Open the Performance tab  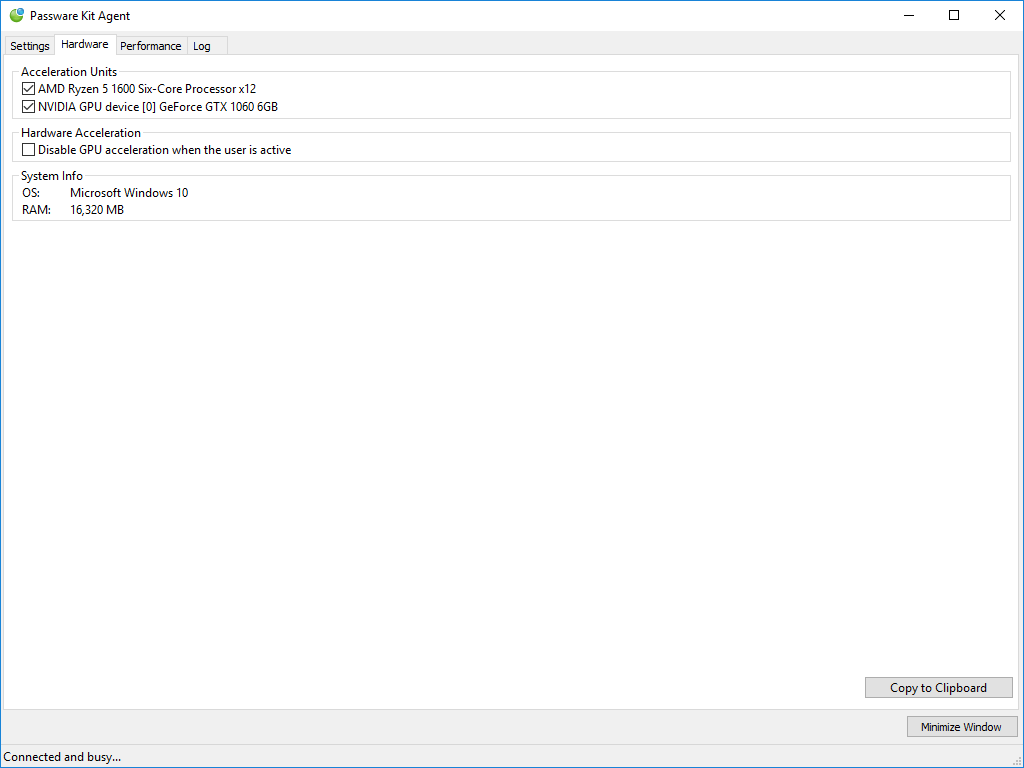pyautogui.click(x=151, y=46)
